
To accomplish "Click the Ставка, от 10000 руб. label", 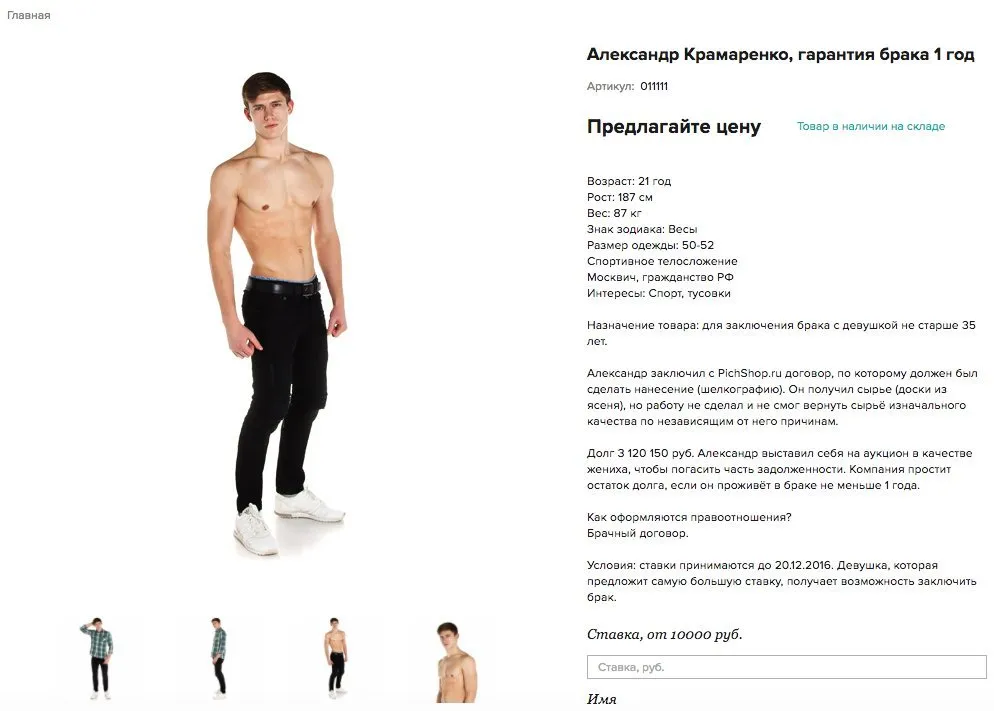I will (x=664, y=634).
